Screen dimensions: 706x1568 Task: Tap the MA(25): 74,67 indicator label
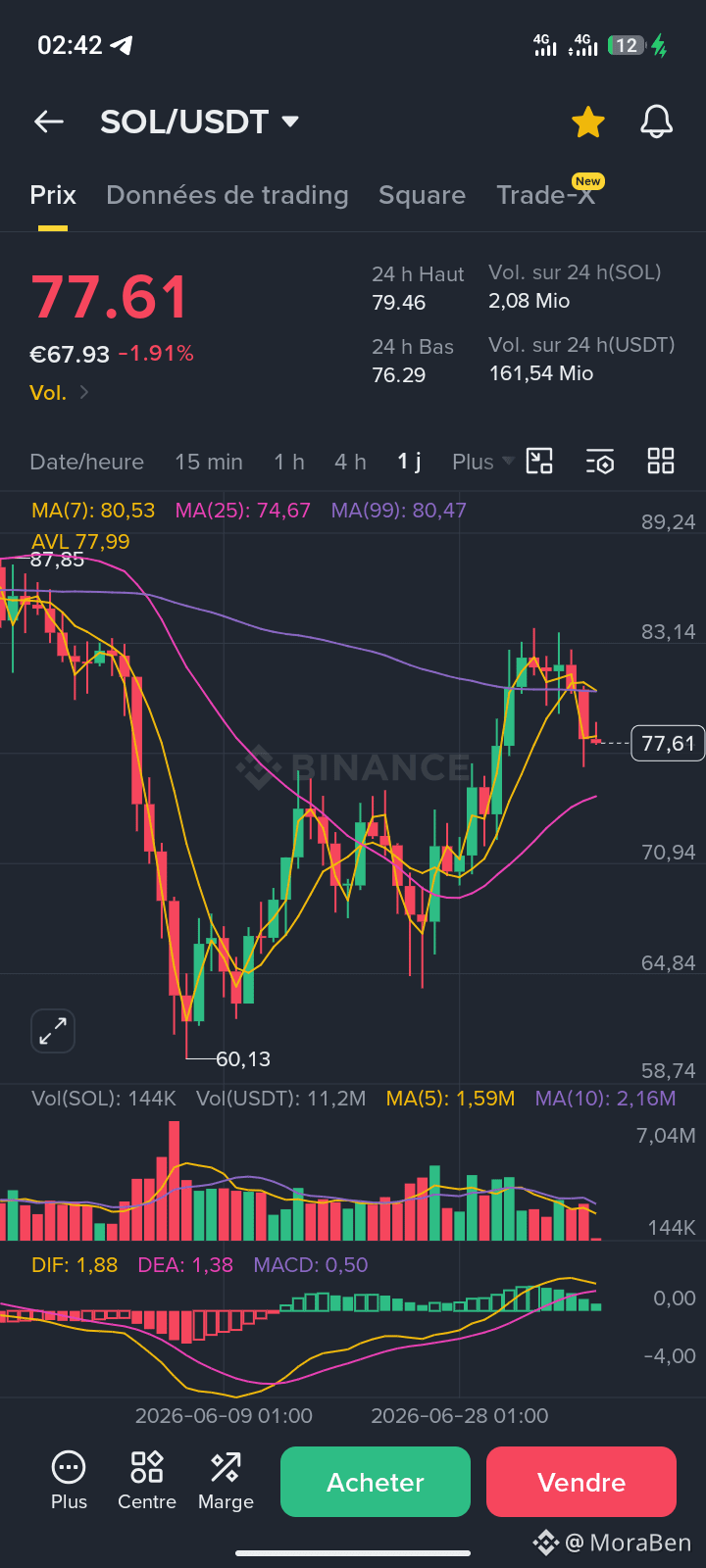(242, 510)
